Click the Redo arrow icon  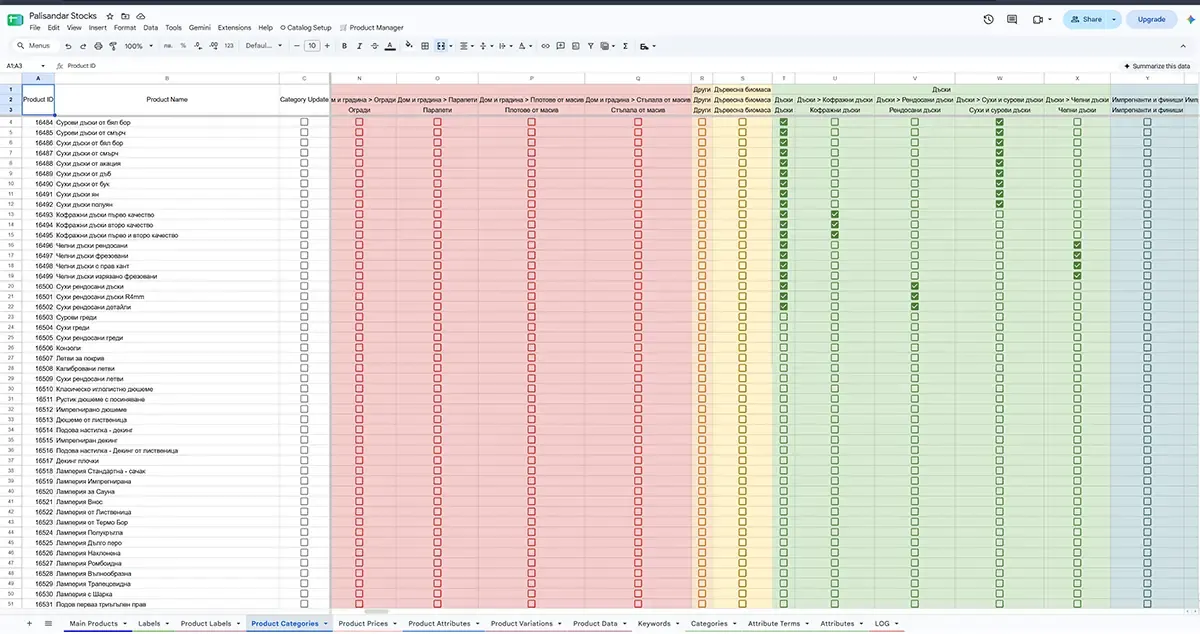pyautogui.click(x=83, y=46)
